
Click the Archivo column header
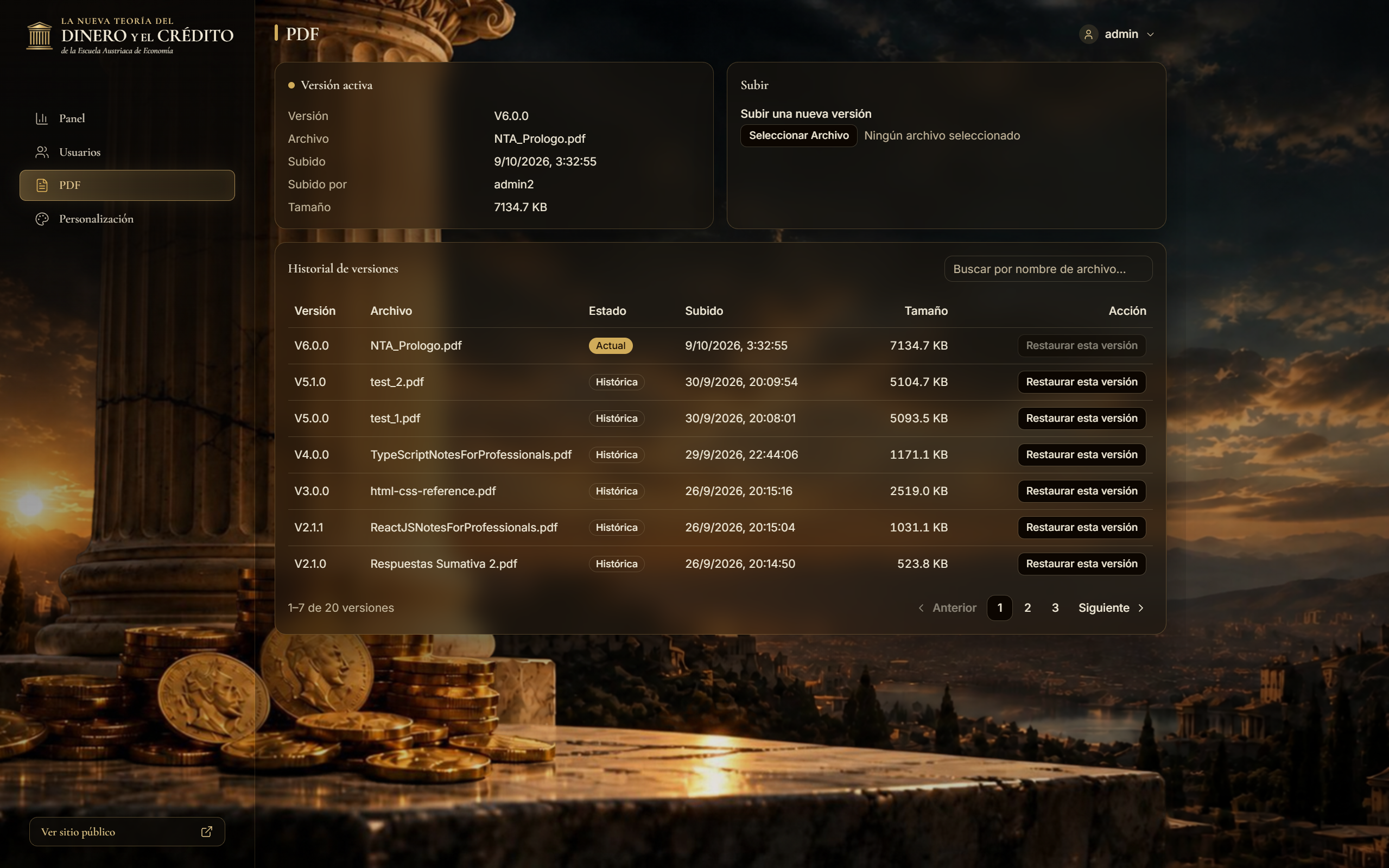click(391, 311)
